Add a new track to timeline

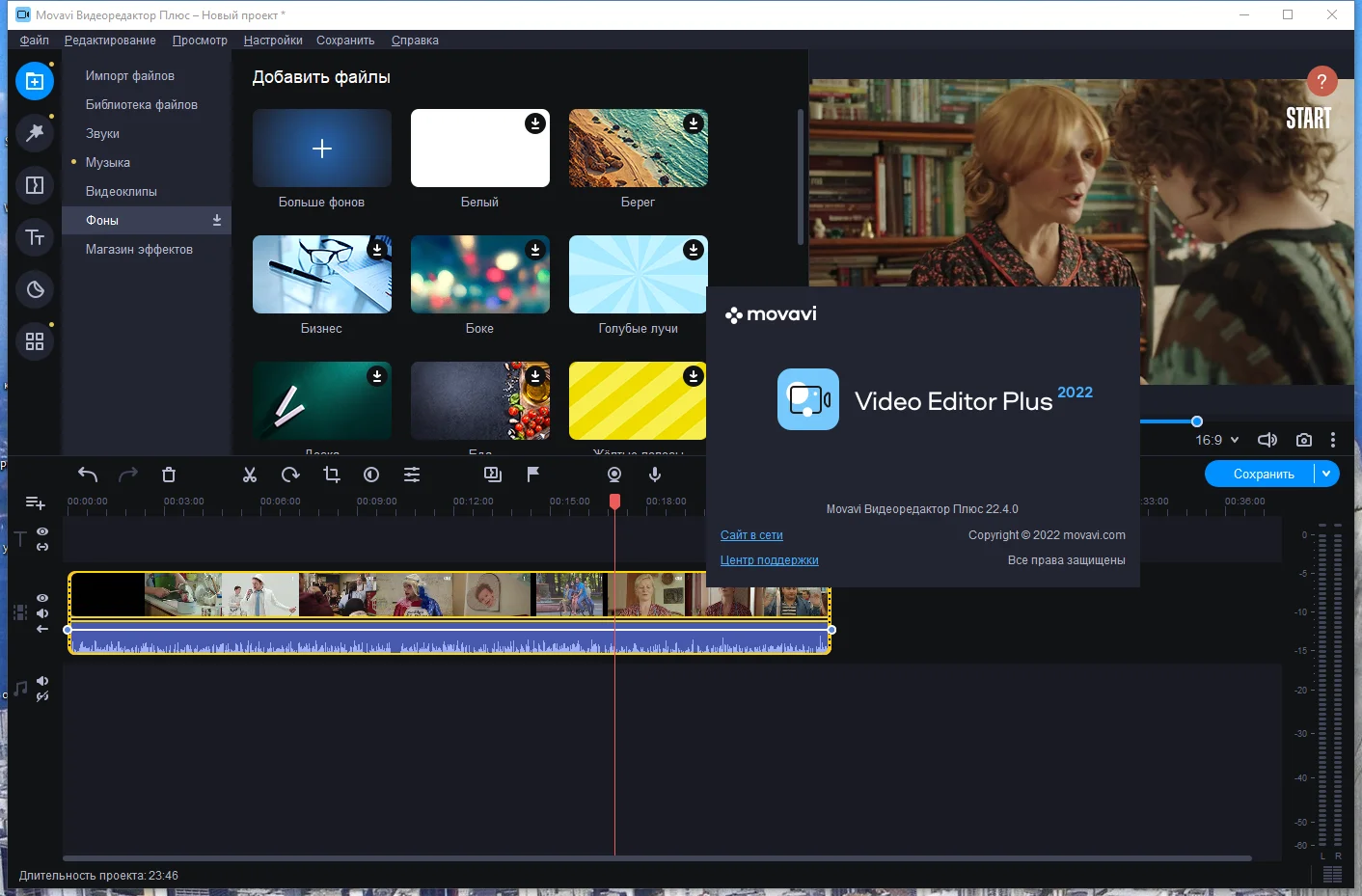coord(35,502)
